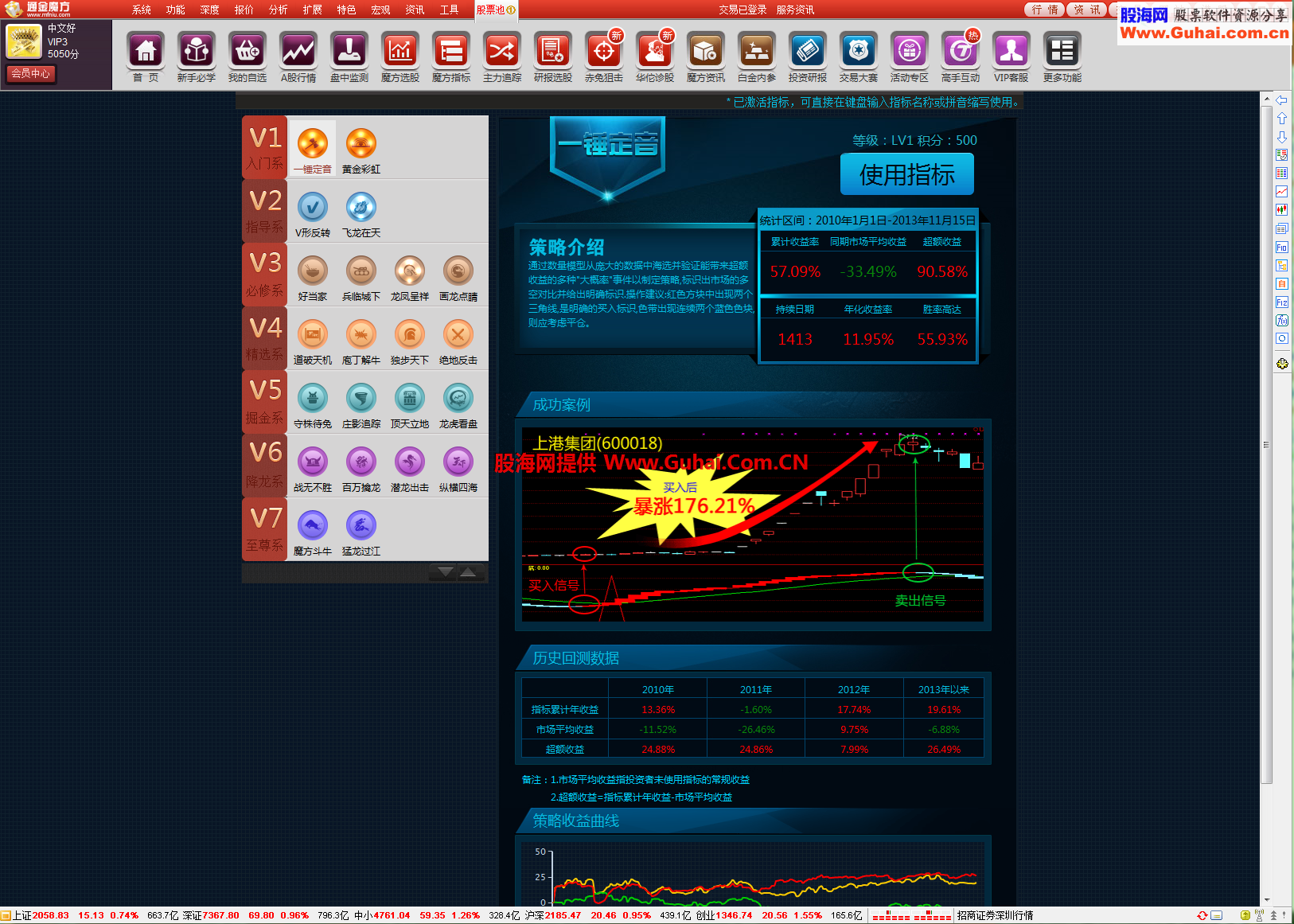Open the 系统 menu

[x=142, y=10]
